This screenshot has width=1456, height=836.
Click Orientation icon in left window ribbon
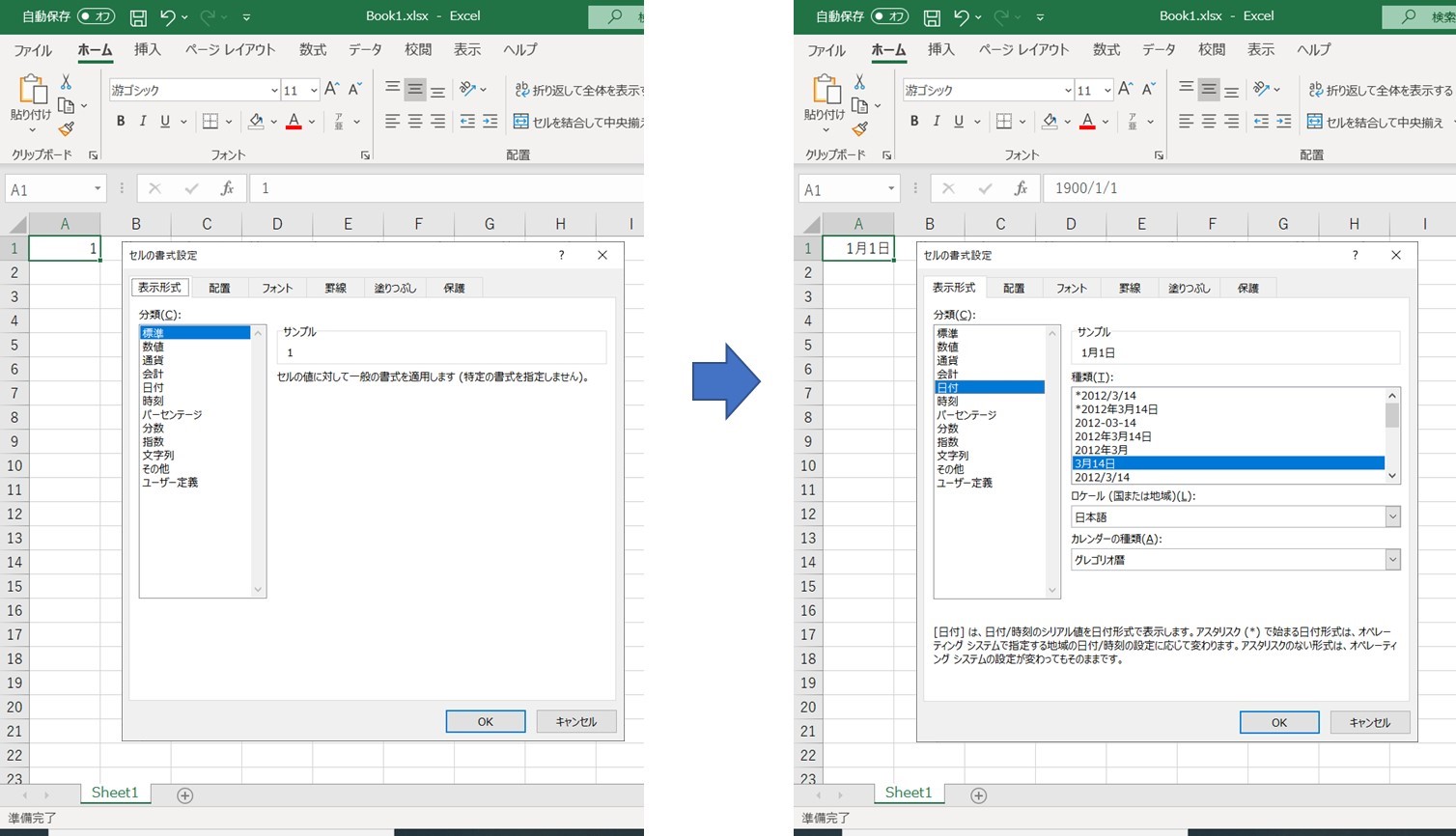(x=467, y=89)
